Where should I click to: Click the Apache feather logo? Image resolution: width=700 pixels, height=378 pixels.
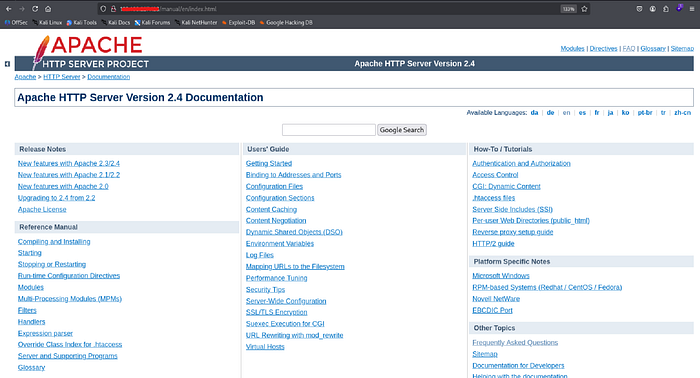(x=41, y=53)
